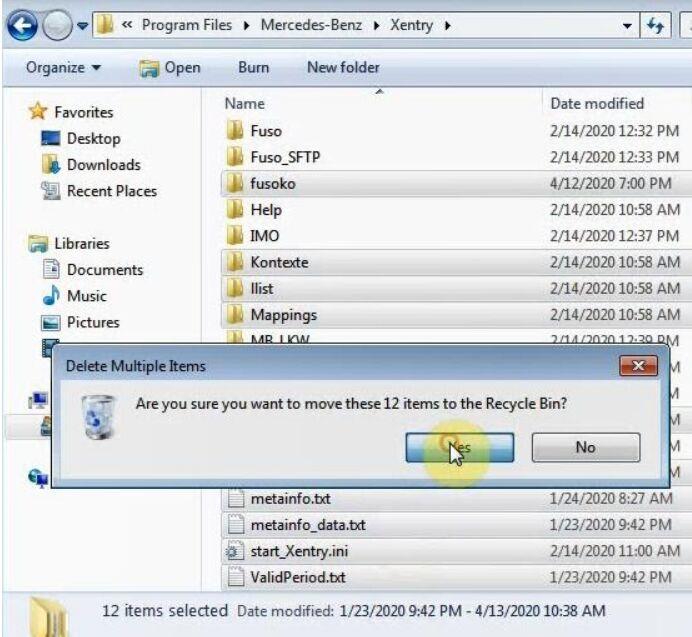Viewport: 692px width, 637px height.
Task: Click the Fuso folder icon
Action: coord(234,130)
